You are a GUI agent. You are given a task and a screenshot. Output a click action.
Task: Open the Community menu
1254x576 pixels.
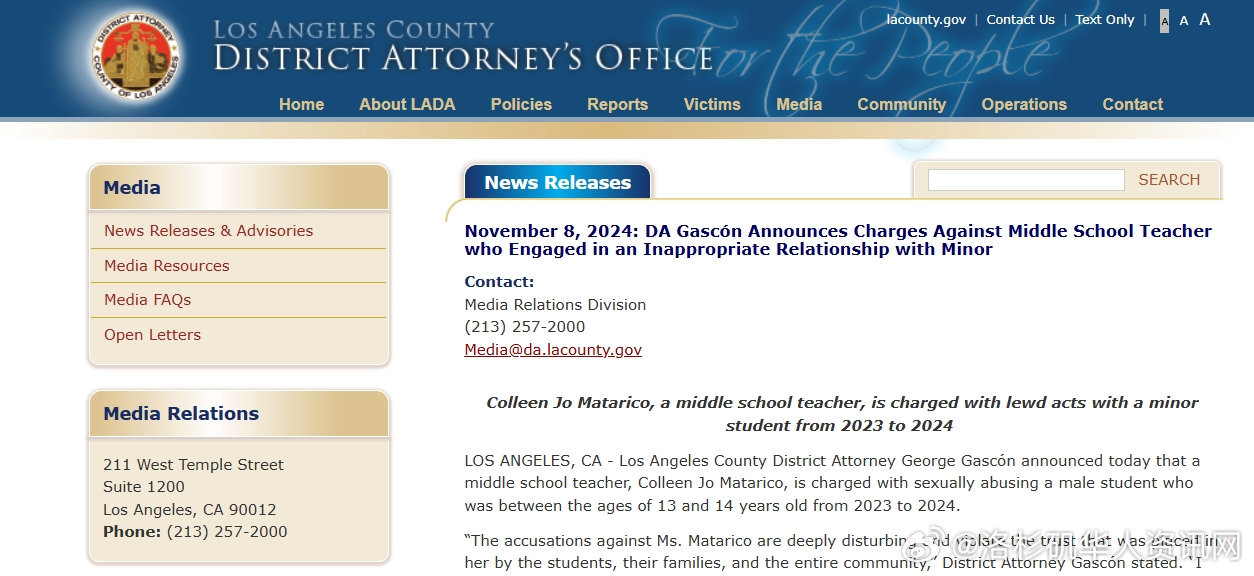pos(901,104)
